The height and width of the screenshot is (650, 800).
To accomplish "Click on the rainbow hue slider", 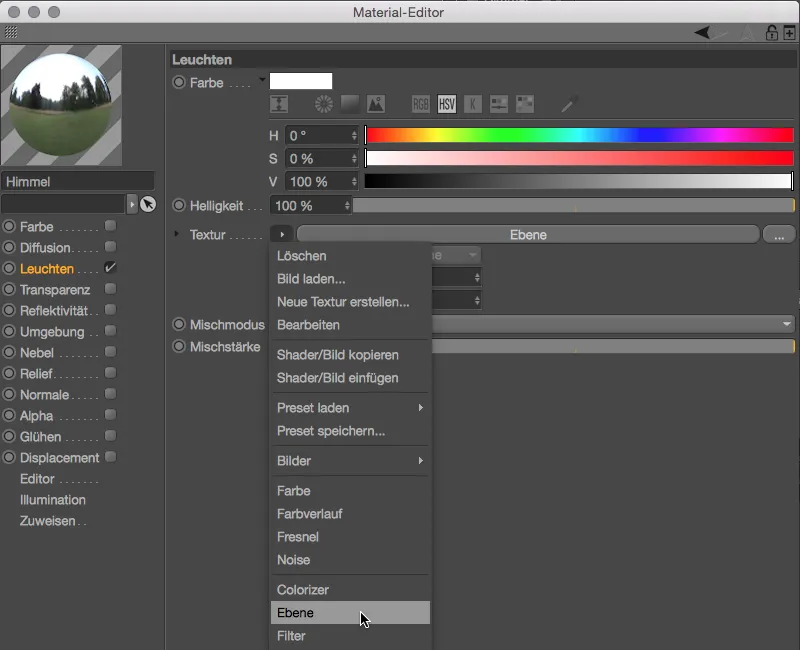I will pyautogui.click(x=579, y=135).
